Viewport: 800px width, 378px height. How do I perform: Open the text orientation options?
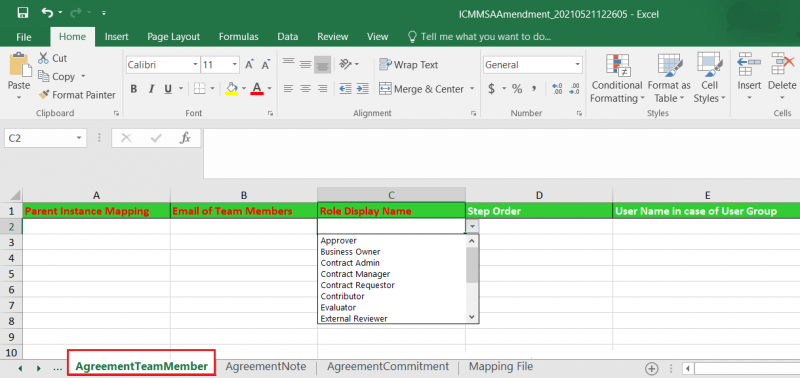348,64
